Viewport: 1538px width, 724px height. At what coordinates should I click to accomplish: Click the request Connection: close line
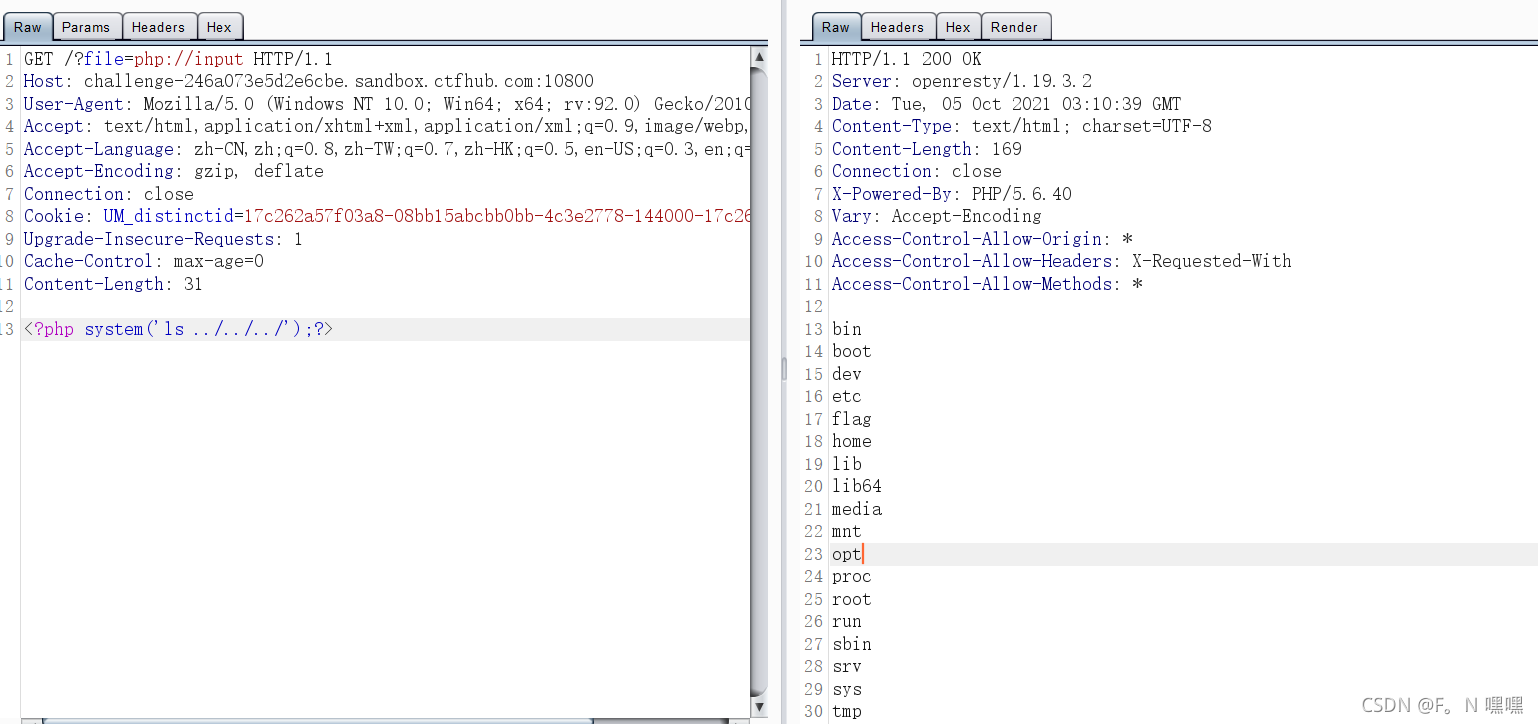[x=109, y=194]
